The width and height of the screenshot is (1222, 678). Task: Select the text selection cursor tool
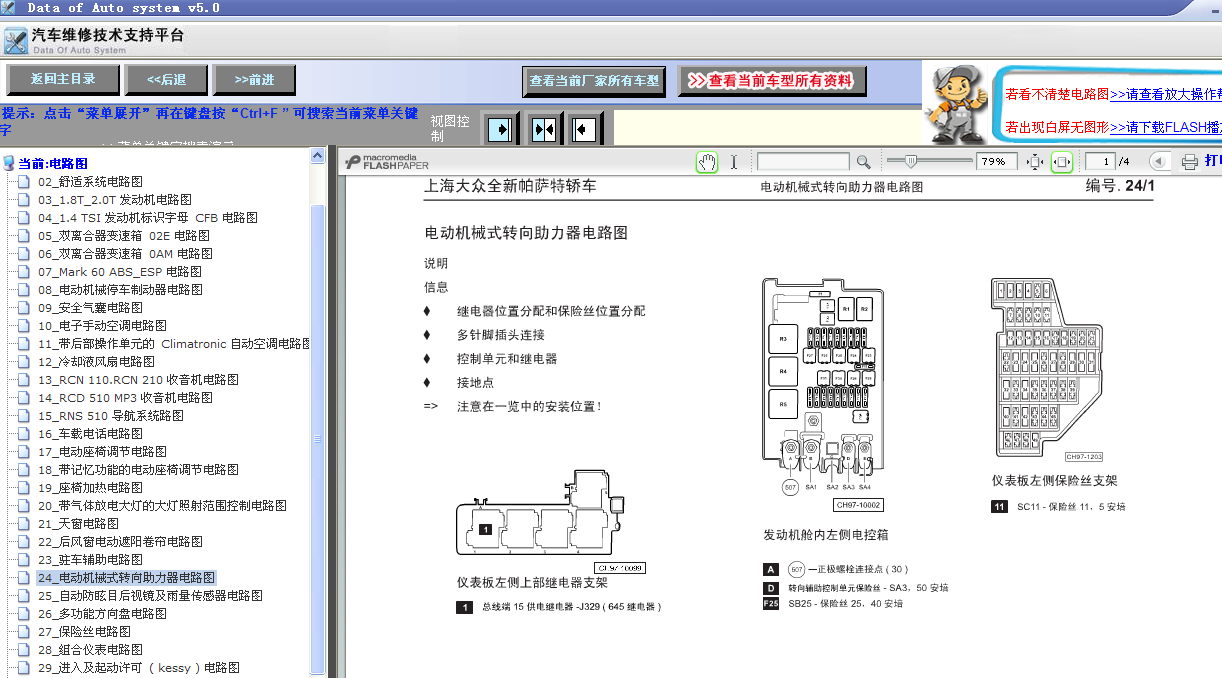click(734, 162)
